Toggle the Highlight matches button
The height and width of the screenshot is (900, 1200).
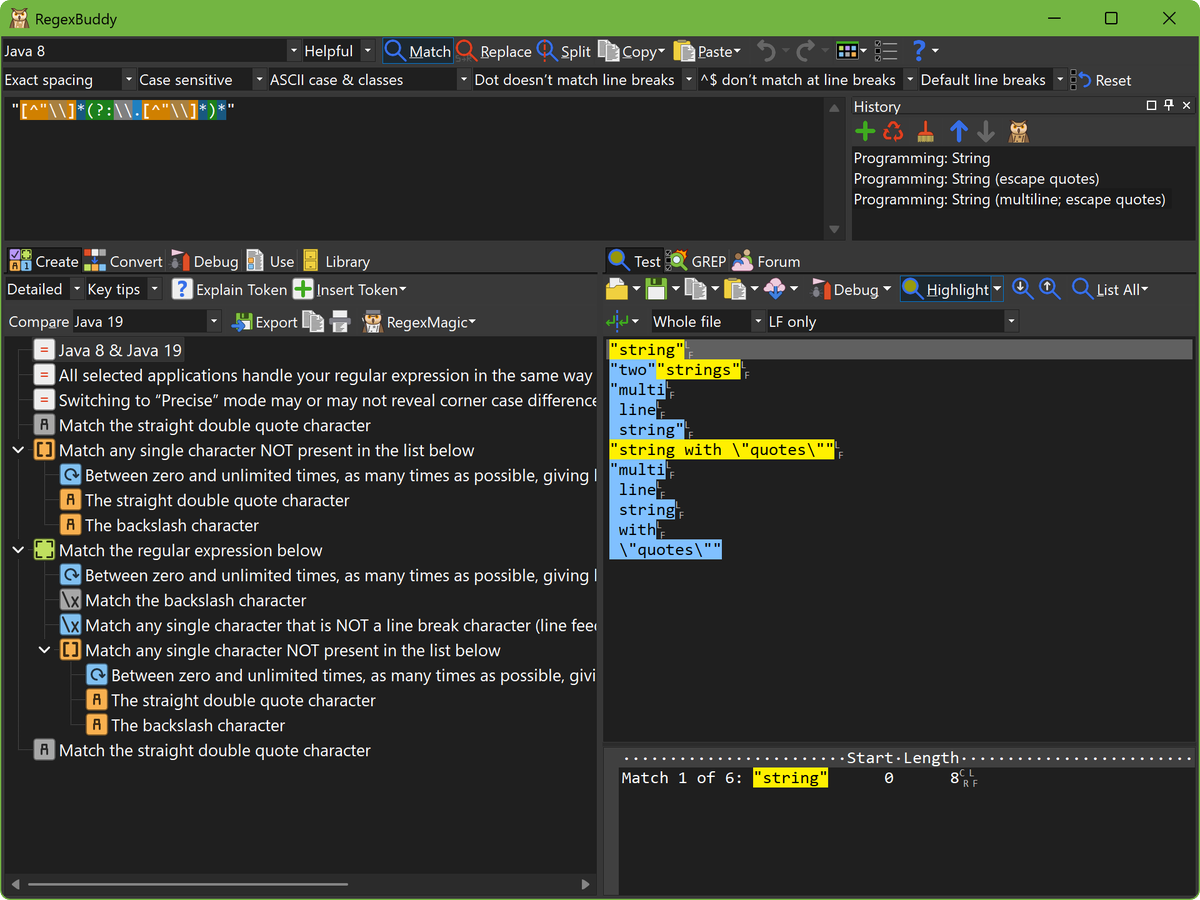946,290
